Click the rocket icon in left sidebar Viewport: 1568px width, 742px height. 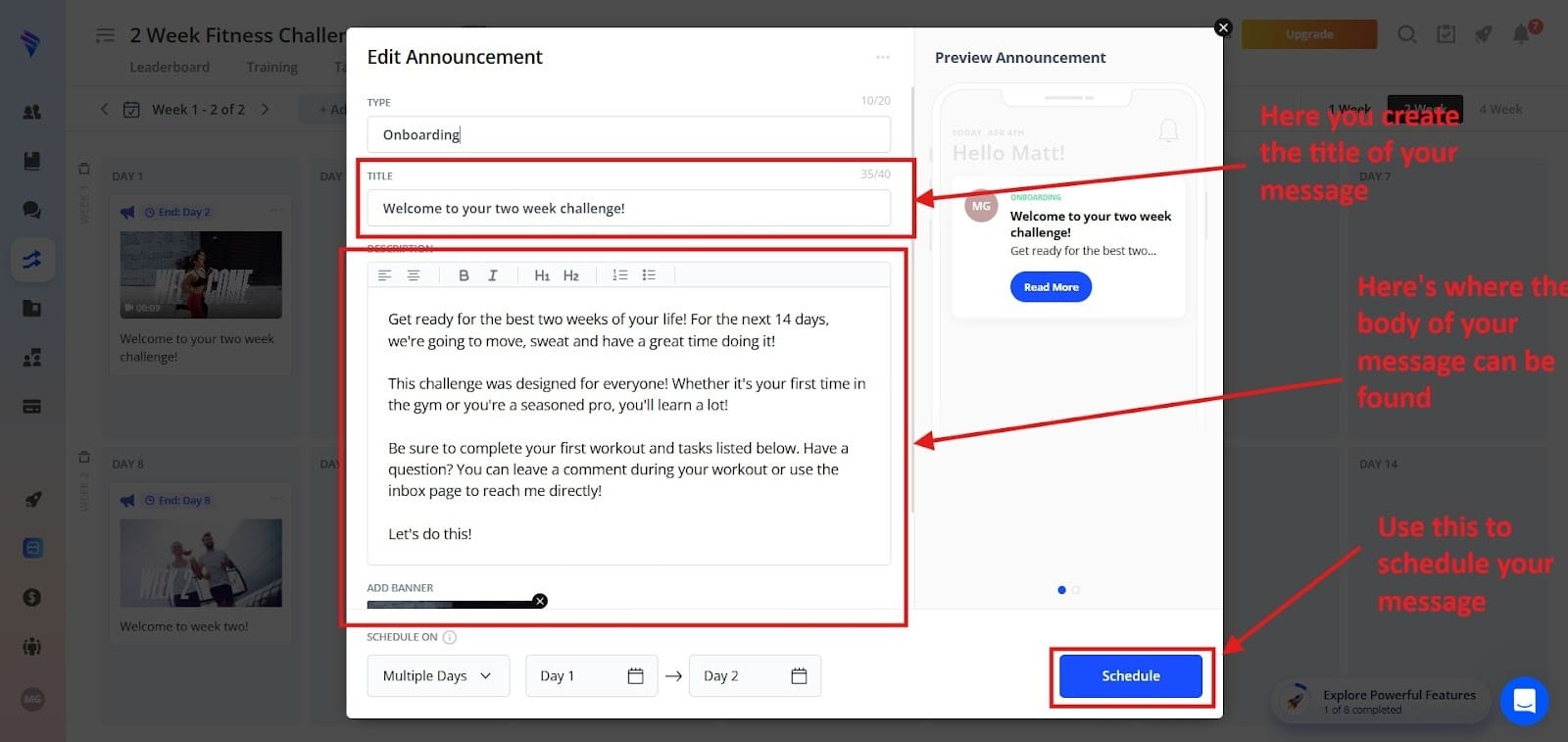point(32,500)
